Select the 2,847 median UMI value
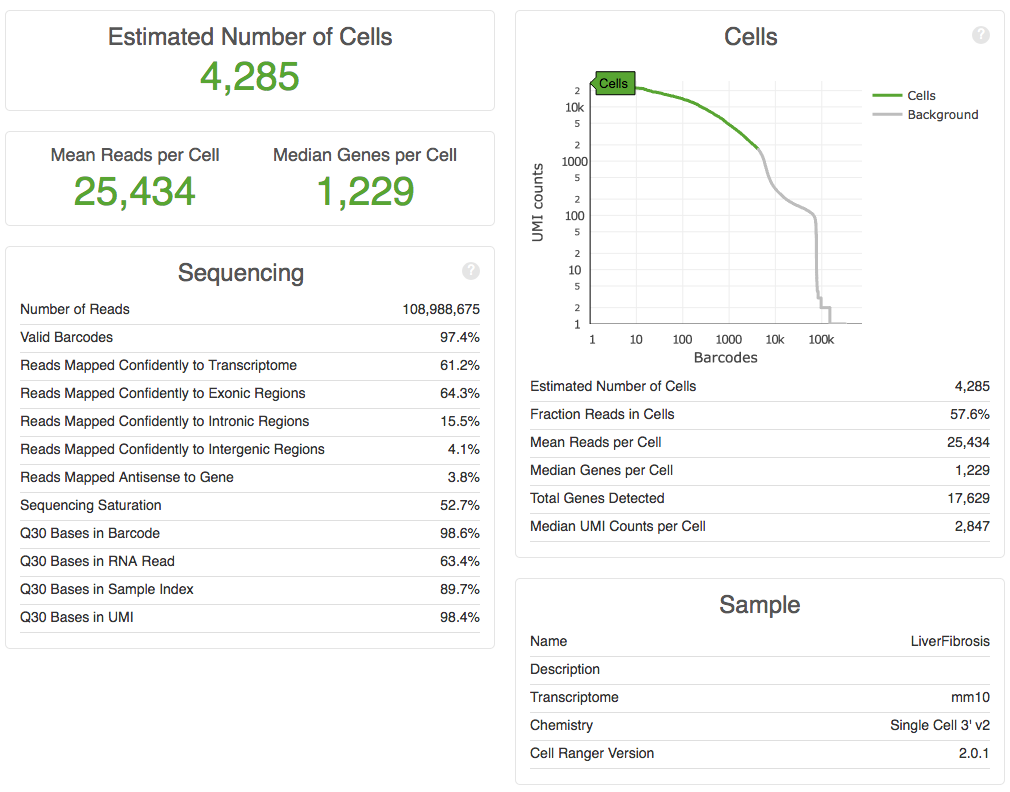1010x792 pixels. click(x=973, y=527)
